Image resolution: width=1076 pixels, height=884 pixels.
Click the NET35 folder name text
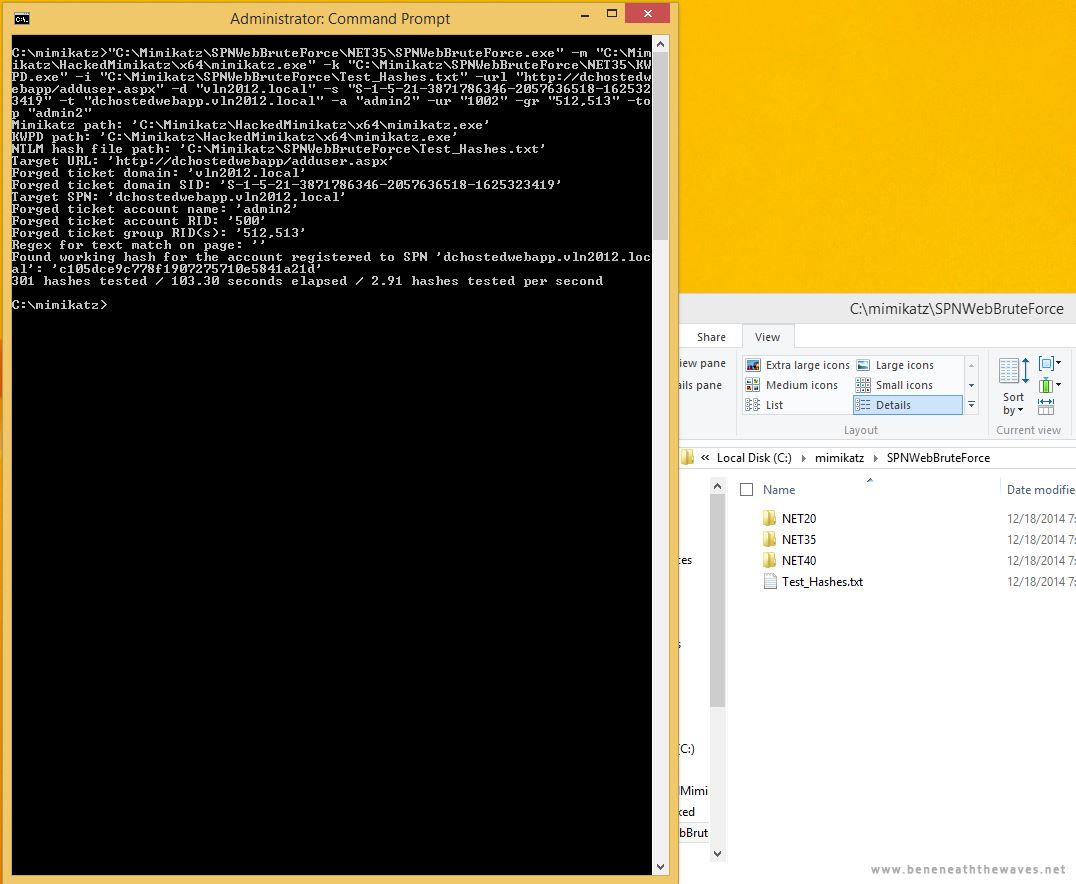tap(799, 539)
